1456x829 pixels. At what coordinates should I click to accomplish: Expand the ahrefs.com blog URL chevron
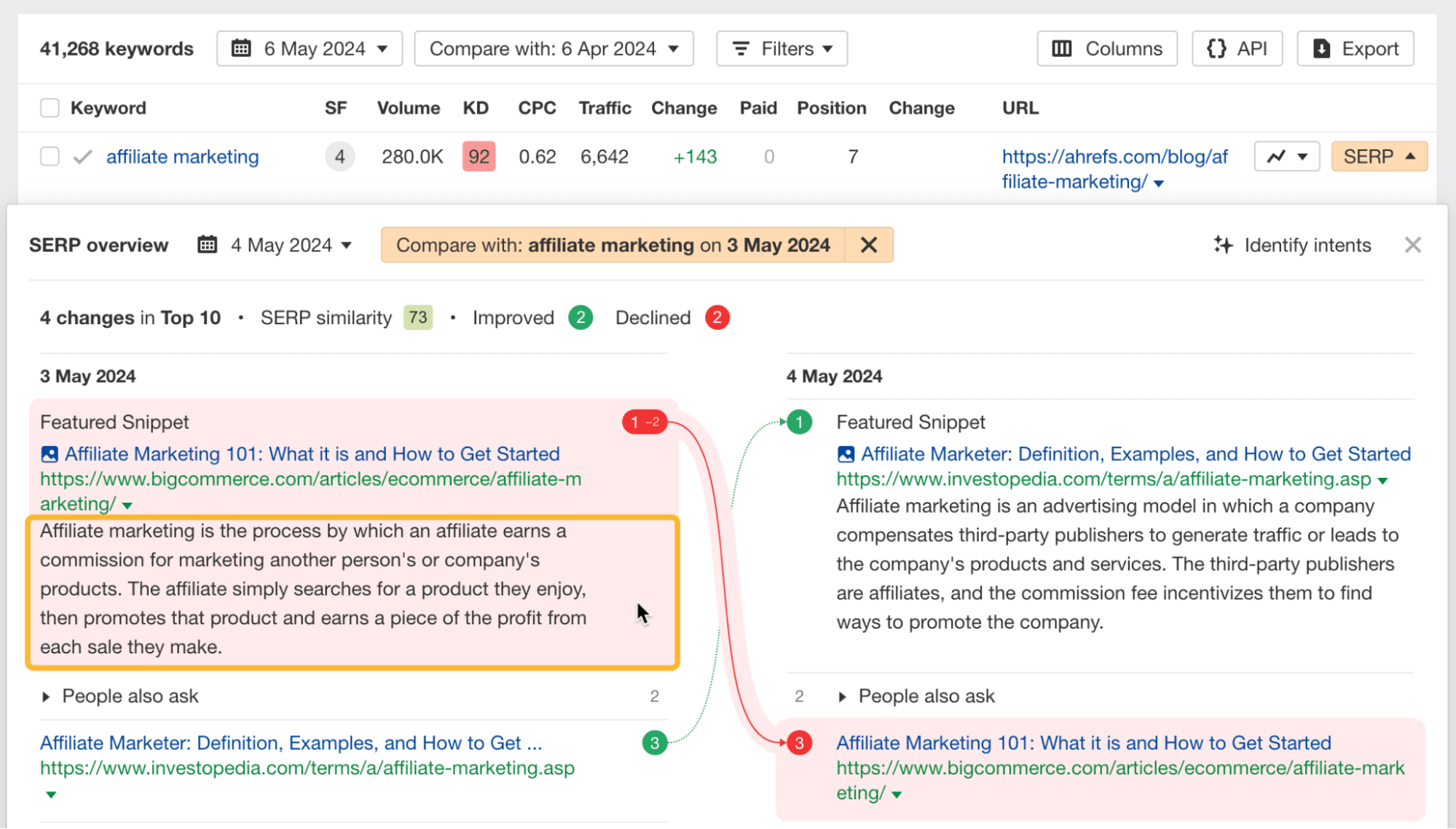[1158, 182]
